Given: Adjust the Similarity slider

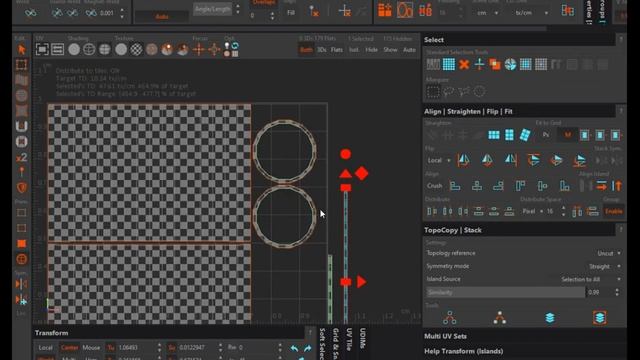Looking at the screenshot, I should click(505, 292).
